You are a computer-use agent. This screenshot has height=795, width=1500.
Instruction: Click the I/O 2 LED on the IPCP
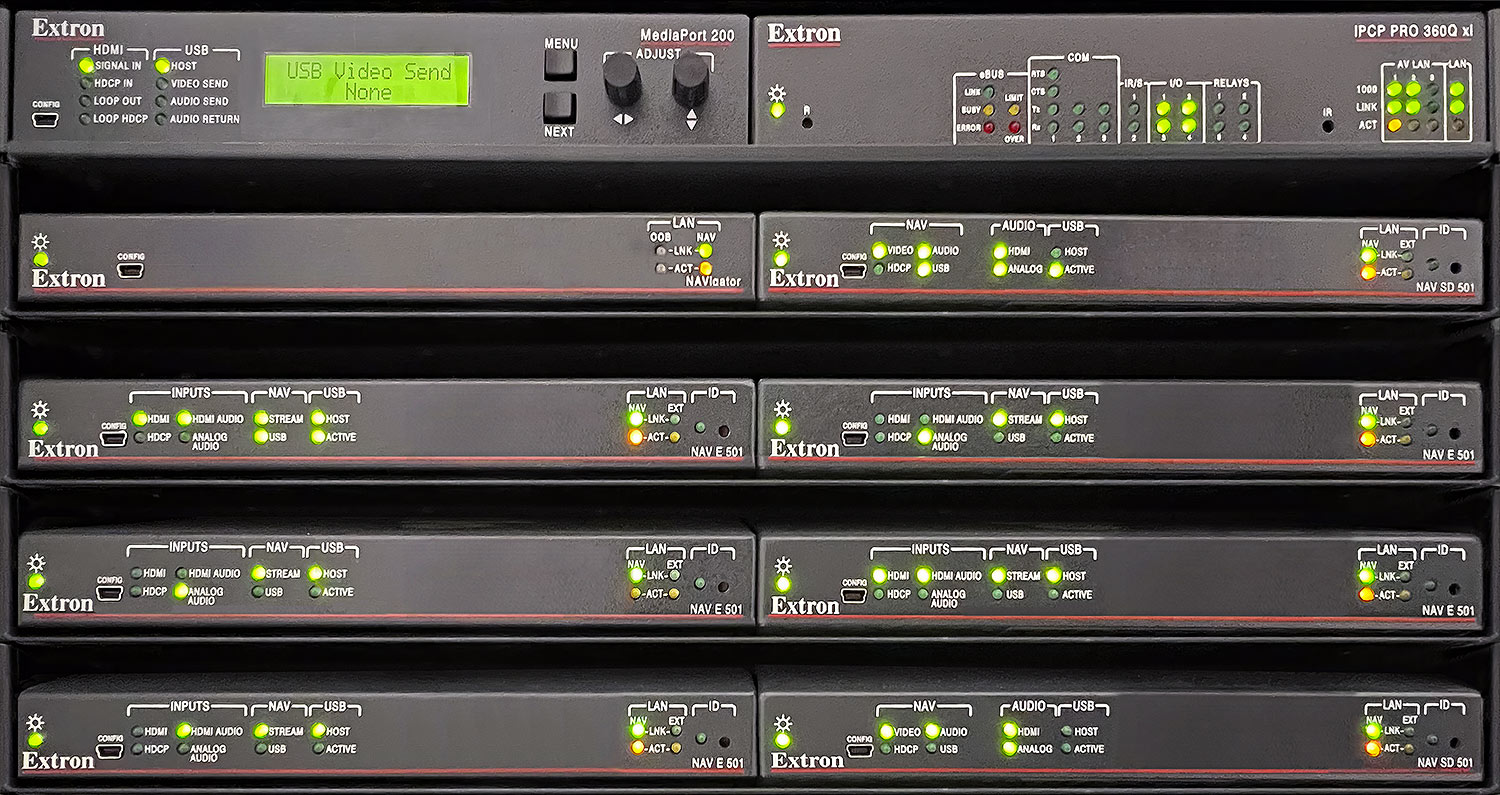coord(1189,108)
